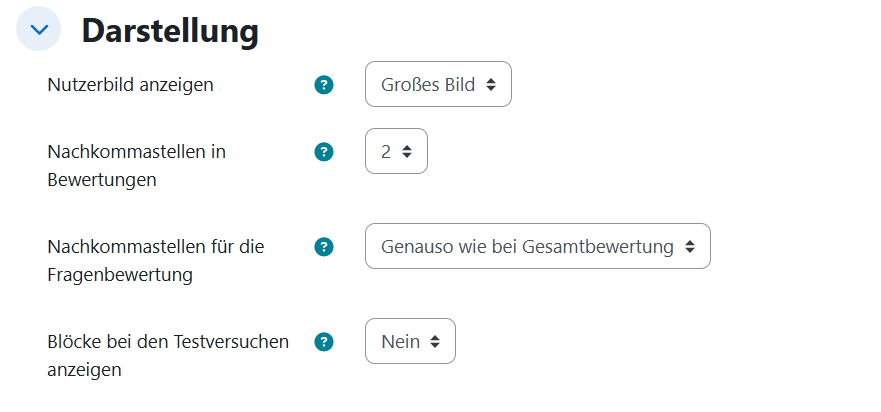The image size is (881, 412).
Task: Click the Darstellung section heading
Action: pyautogui.click(x=170, y=31)
